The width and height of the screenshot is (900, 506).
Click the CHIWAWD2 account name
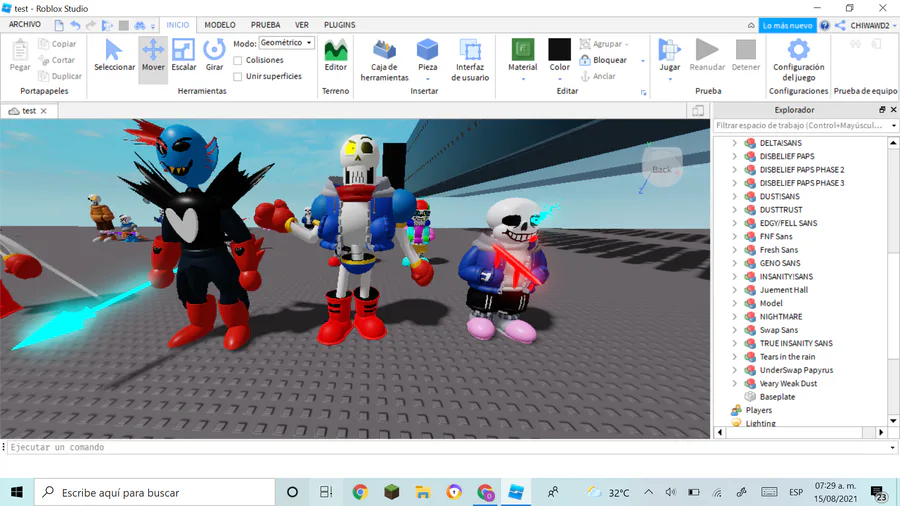[870, 25]
